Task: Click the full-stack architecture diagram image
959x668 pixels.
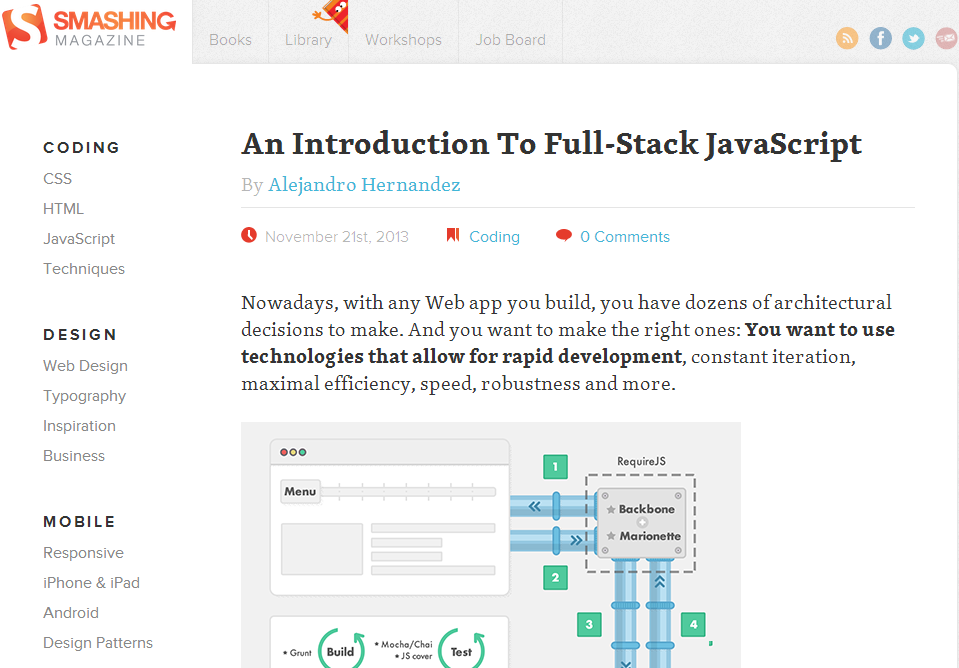Action: tap(491, 544)
